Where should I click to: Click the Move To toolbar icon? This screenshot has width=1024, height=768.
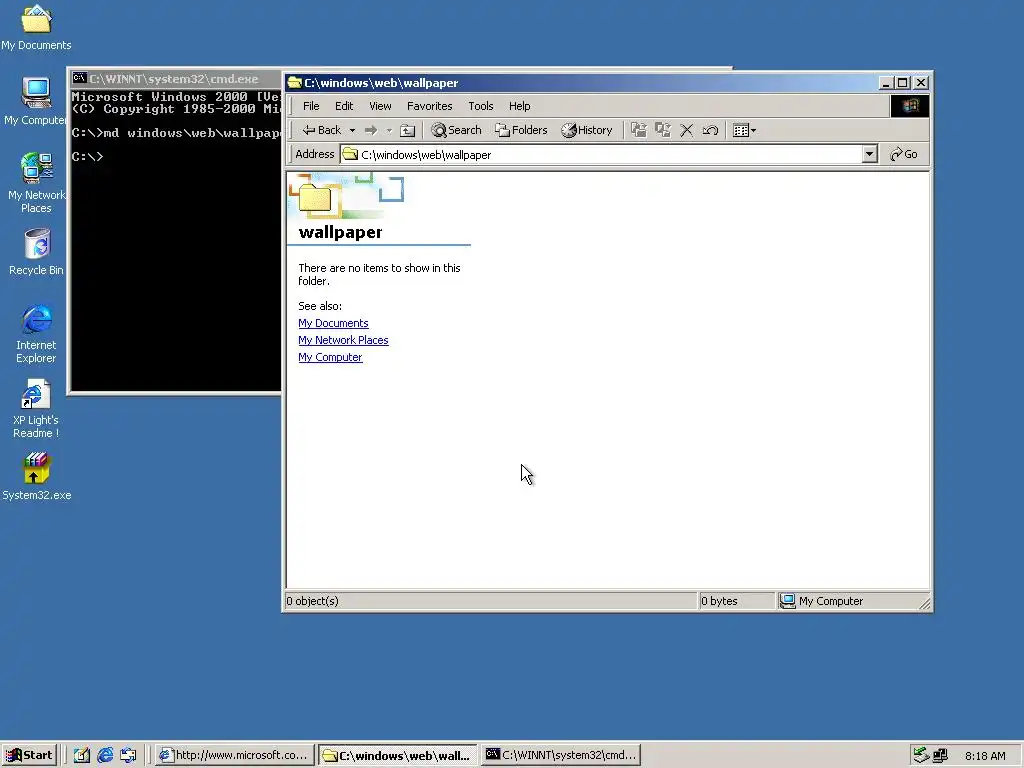639,130
